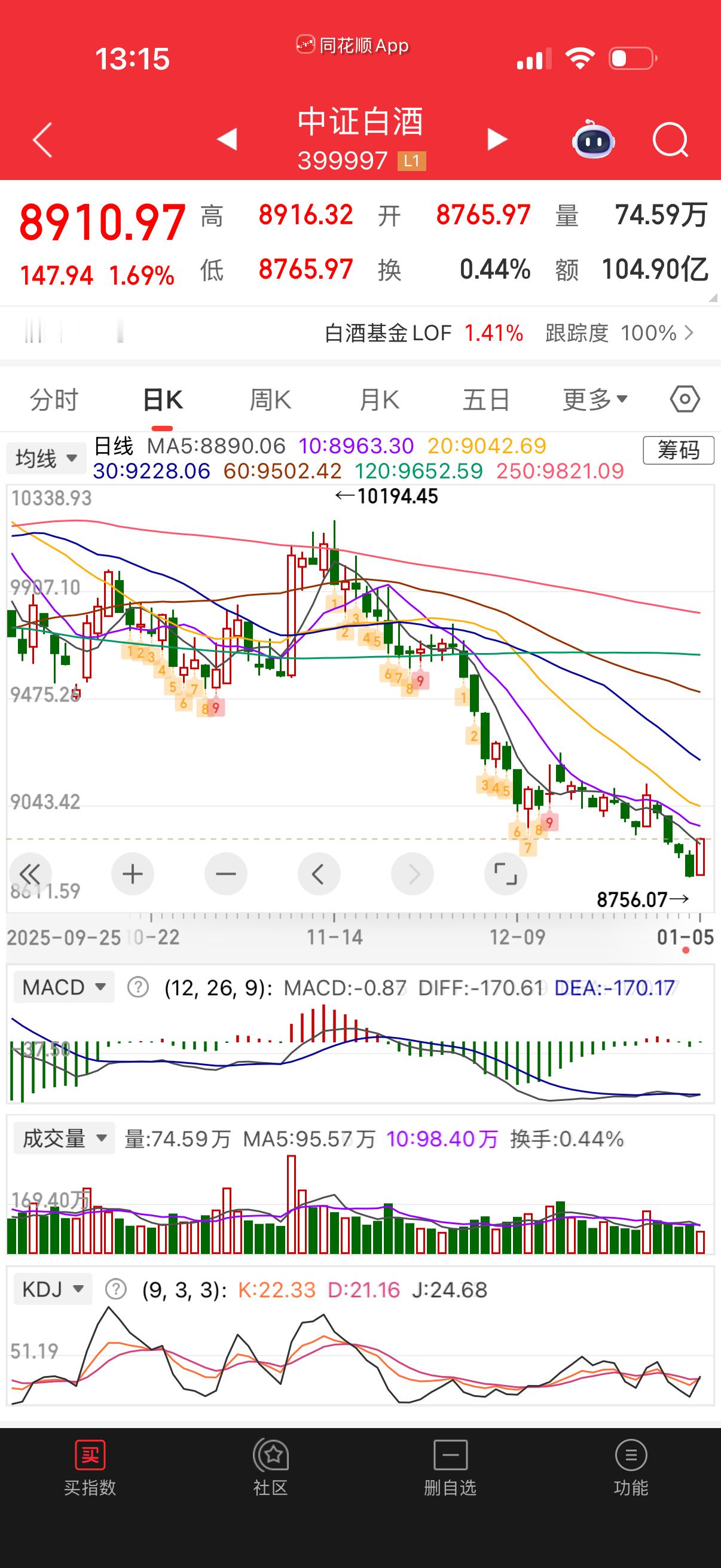
Task: Zoom out chart with minus button
Action: point(226,874)
